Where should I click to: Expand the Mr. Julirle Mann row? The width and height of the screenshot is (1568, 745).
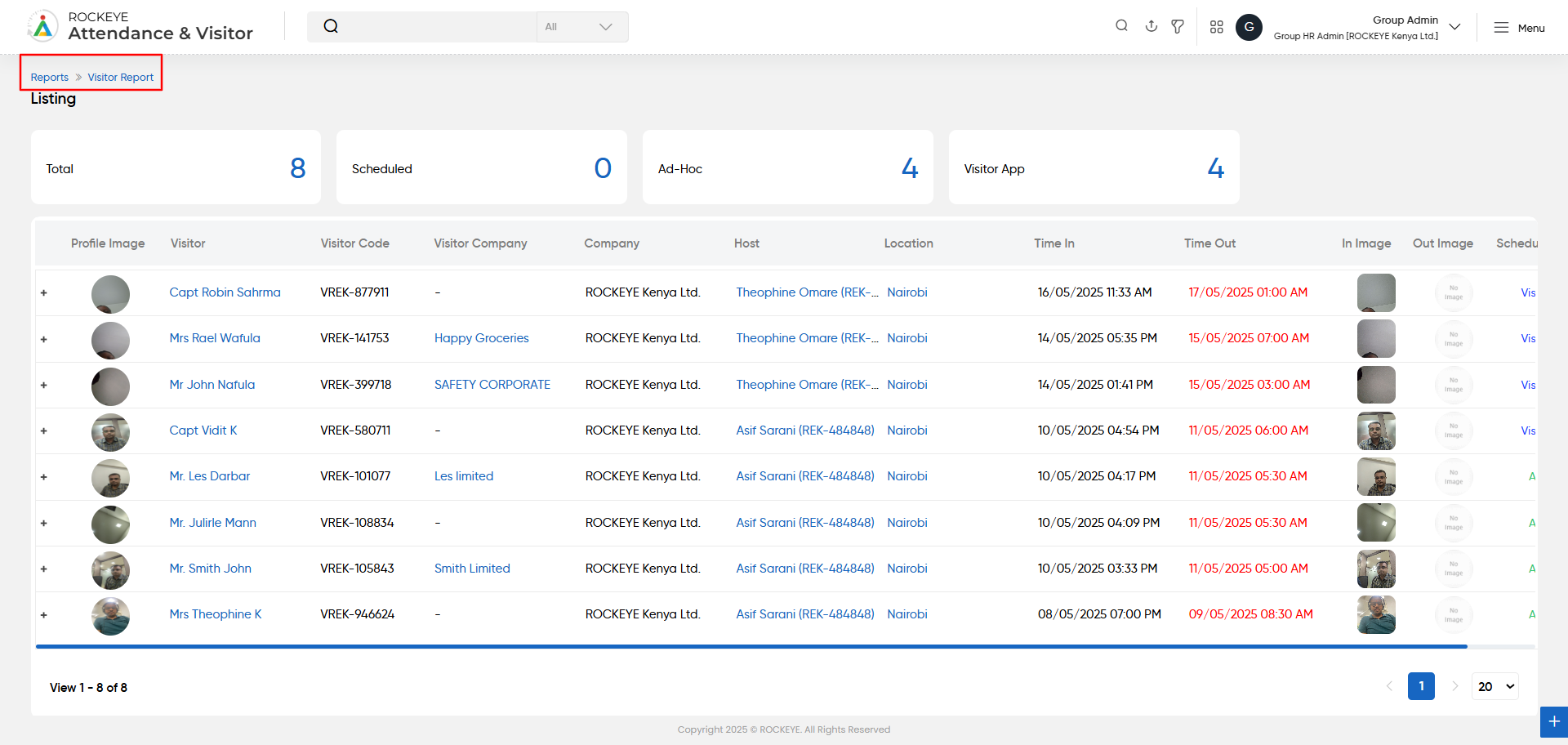pos(44,523)
